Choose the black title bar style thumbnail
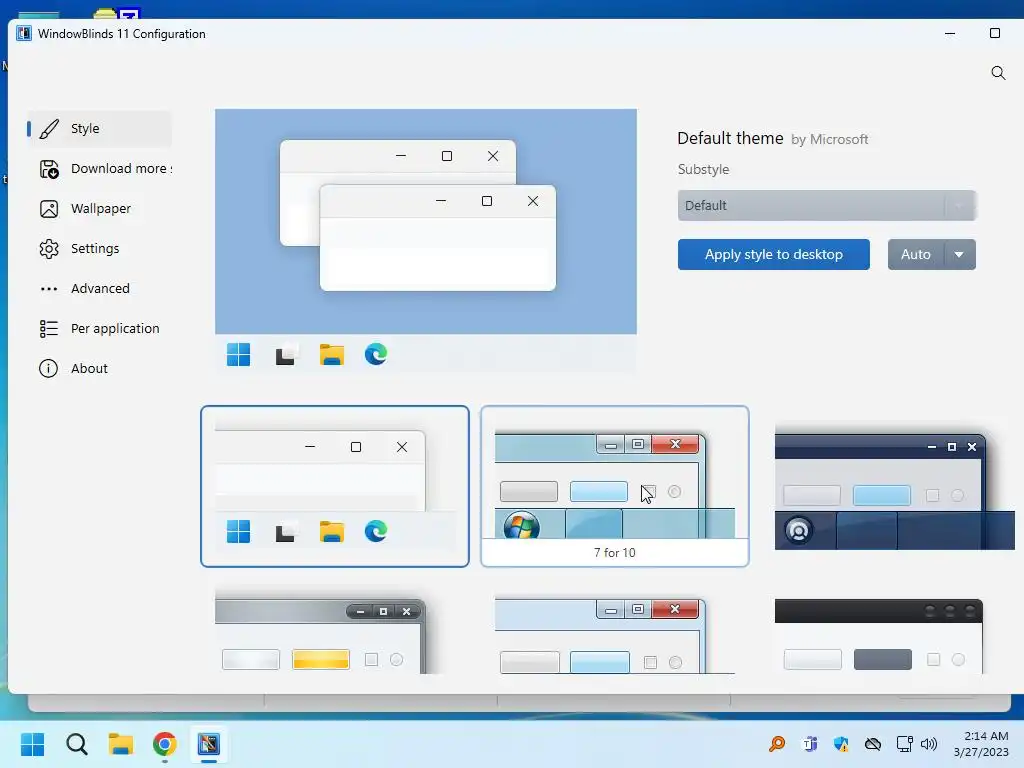The width and height of the screenshot is (1024, 768). (x=878, y=635)
